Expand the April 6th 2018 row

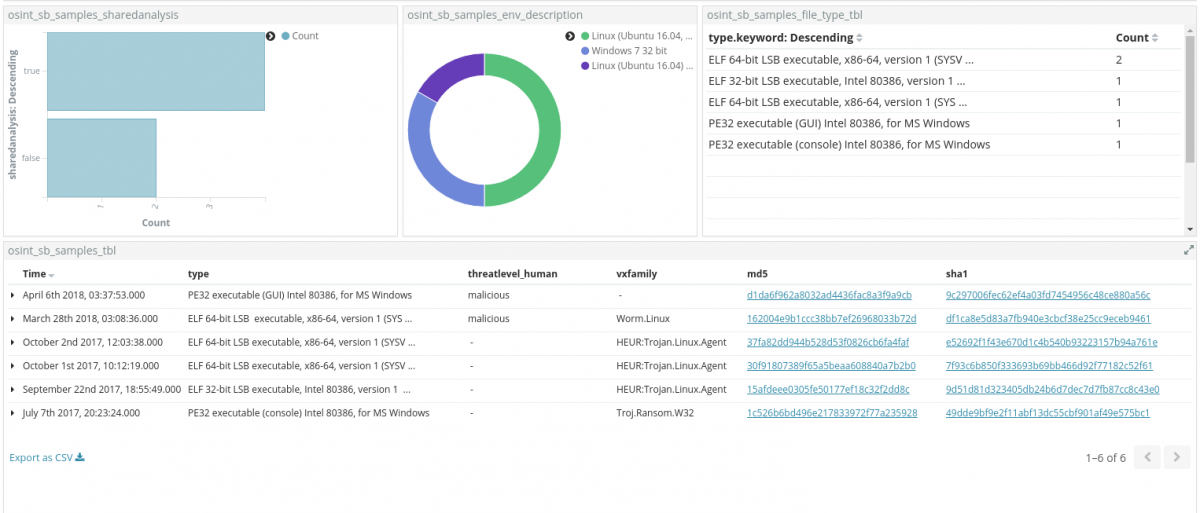(x=13, y=295)
